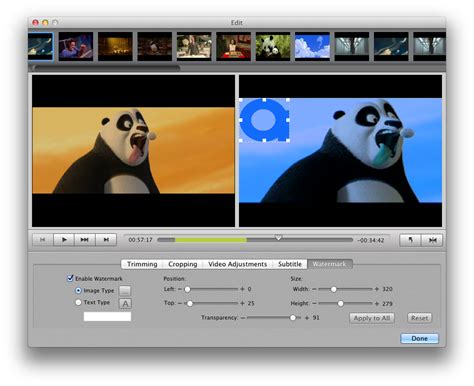Switch to the Trimming tab

(142, 264)
